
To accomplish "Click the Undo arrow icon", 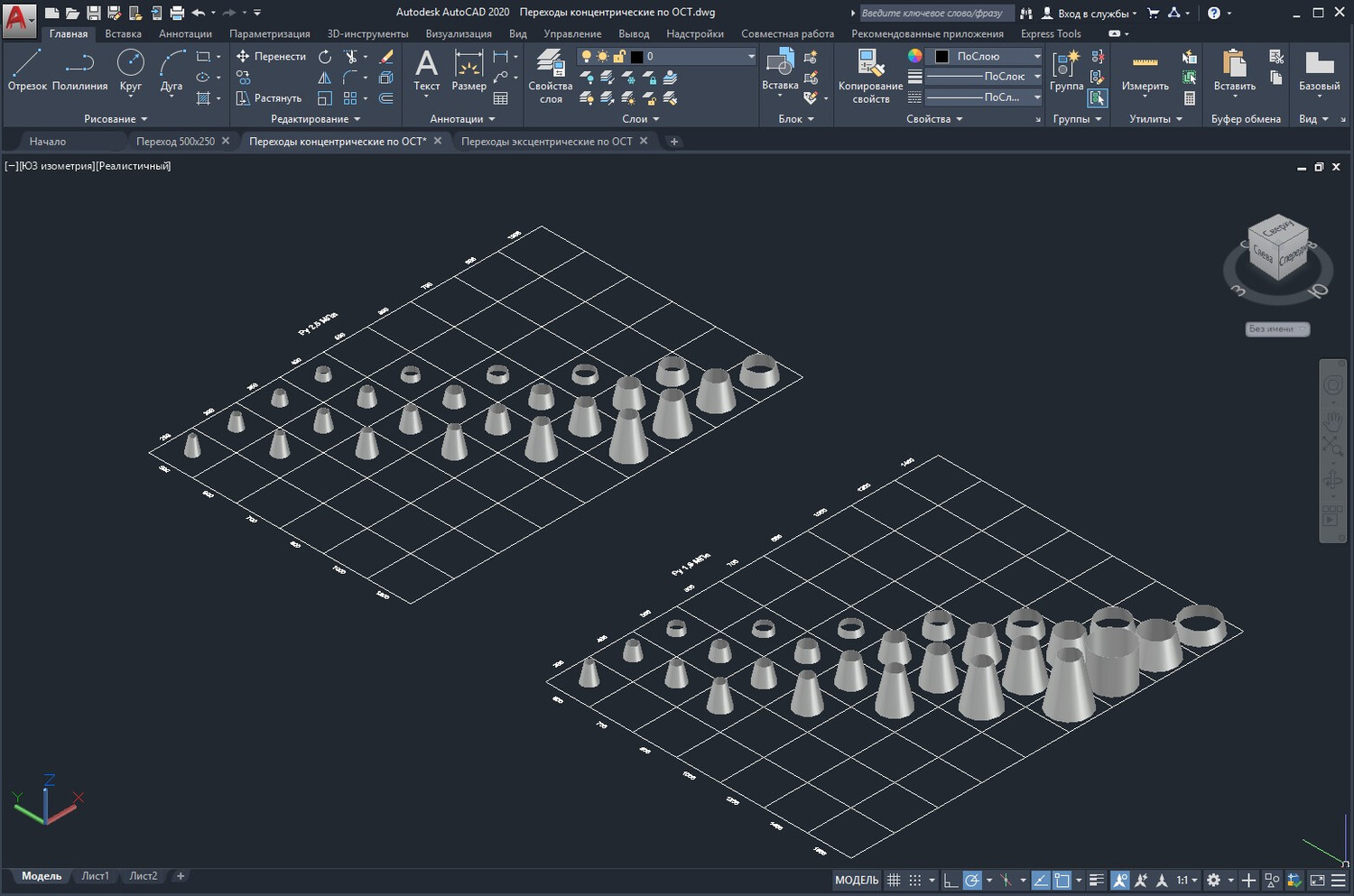I will (199, 13).
